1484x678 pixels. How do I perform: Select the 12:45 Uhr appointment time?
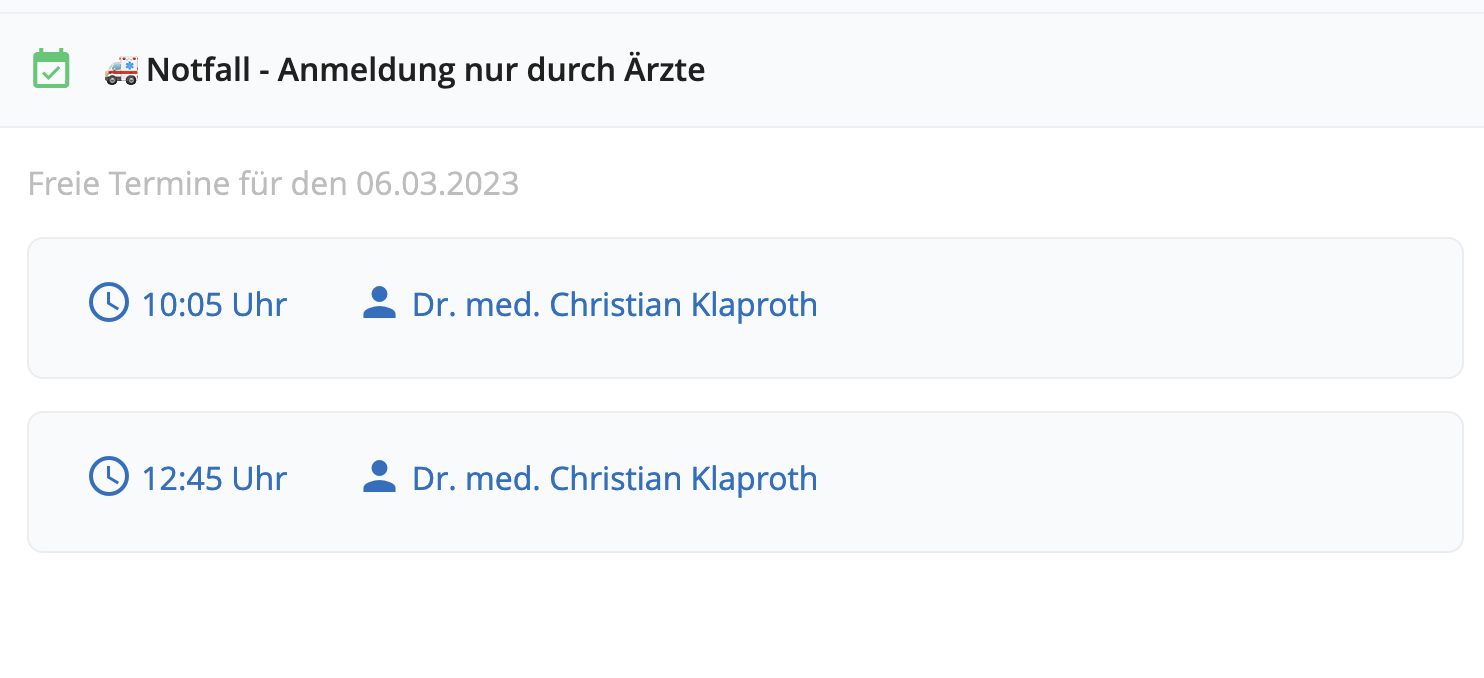coord(214,478)
